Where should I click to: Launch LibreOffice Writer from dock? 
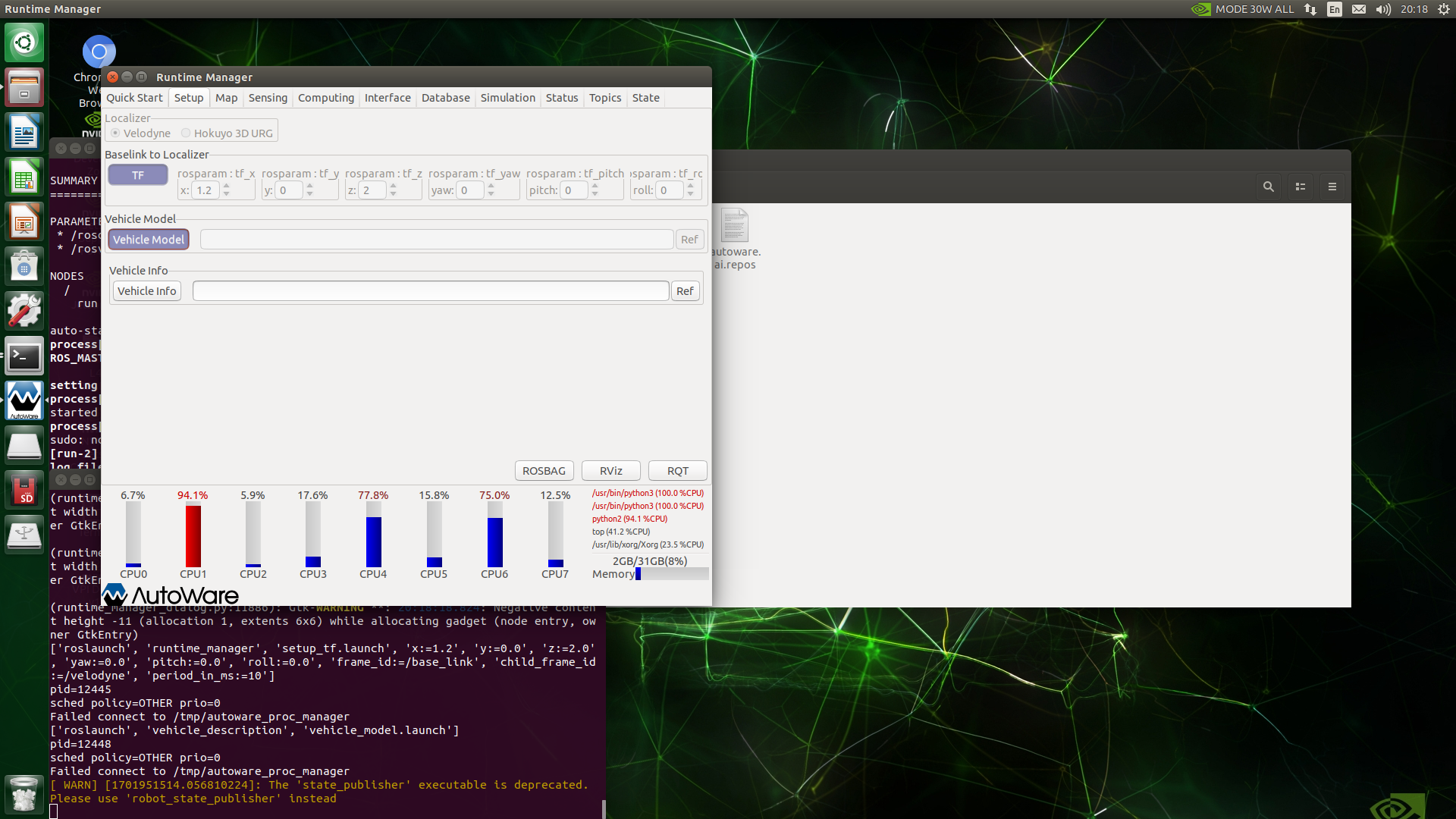tap(24, 133)
